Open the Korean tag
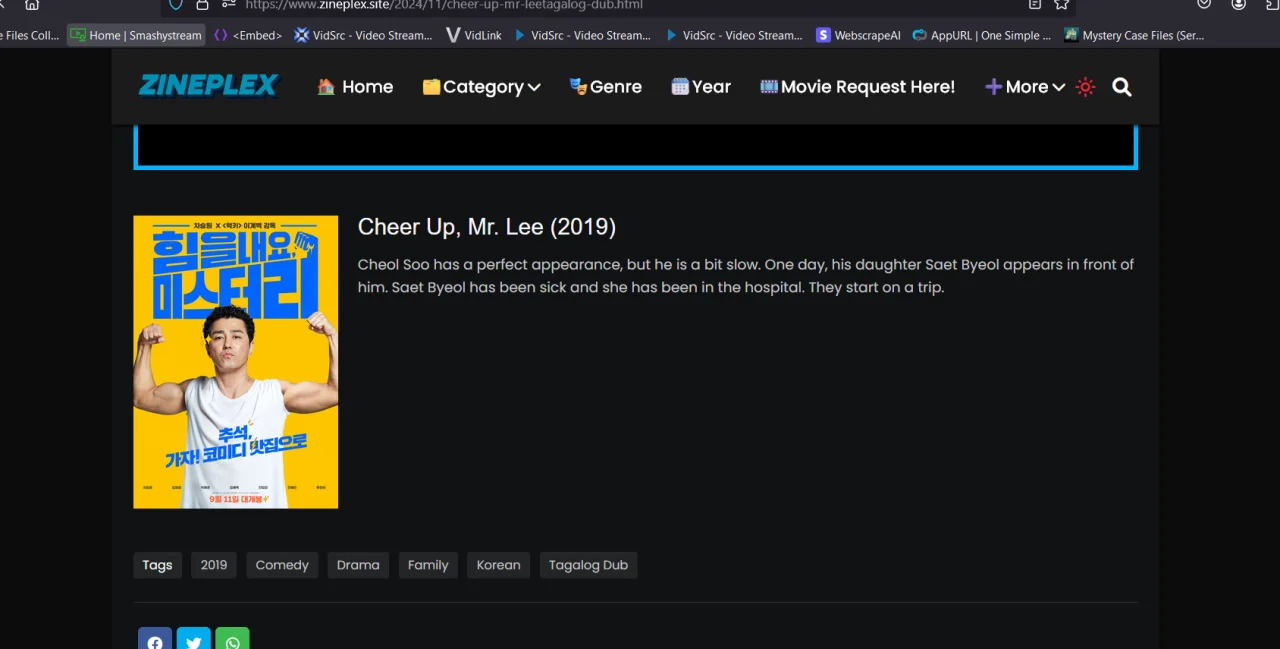This screenshot has width=1280, height=649. coord(498,565)
